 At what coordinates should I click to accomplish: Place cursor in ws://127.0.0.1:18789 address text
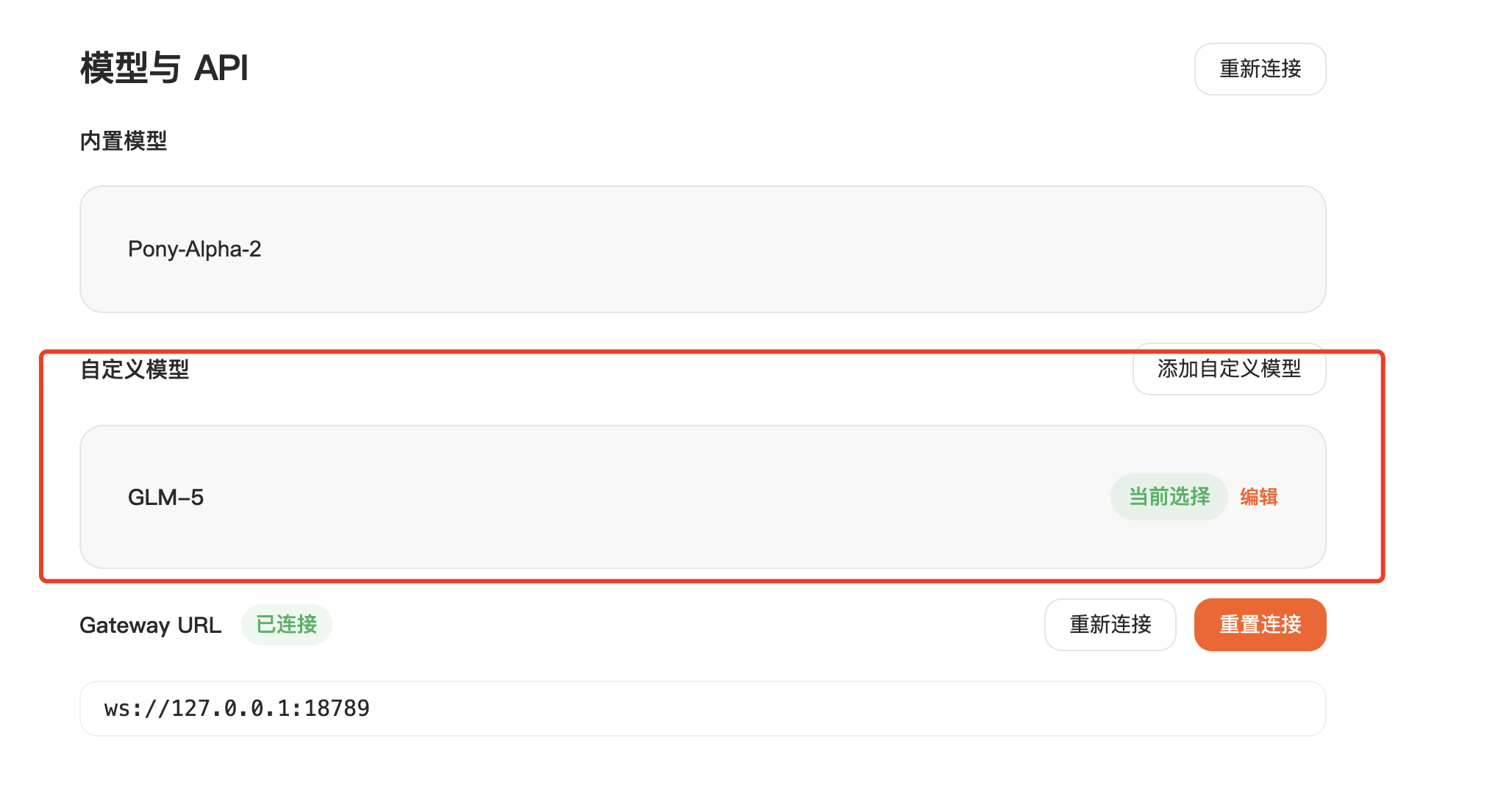[237, 709]
